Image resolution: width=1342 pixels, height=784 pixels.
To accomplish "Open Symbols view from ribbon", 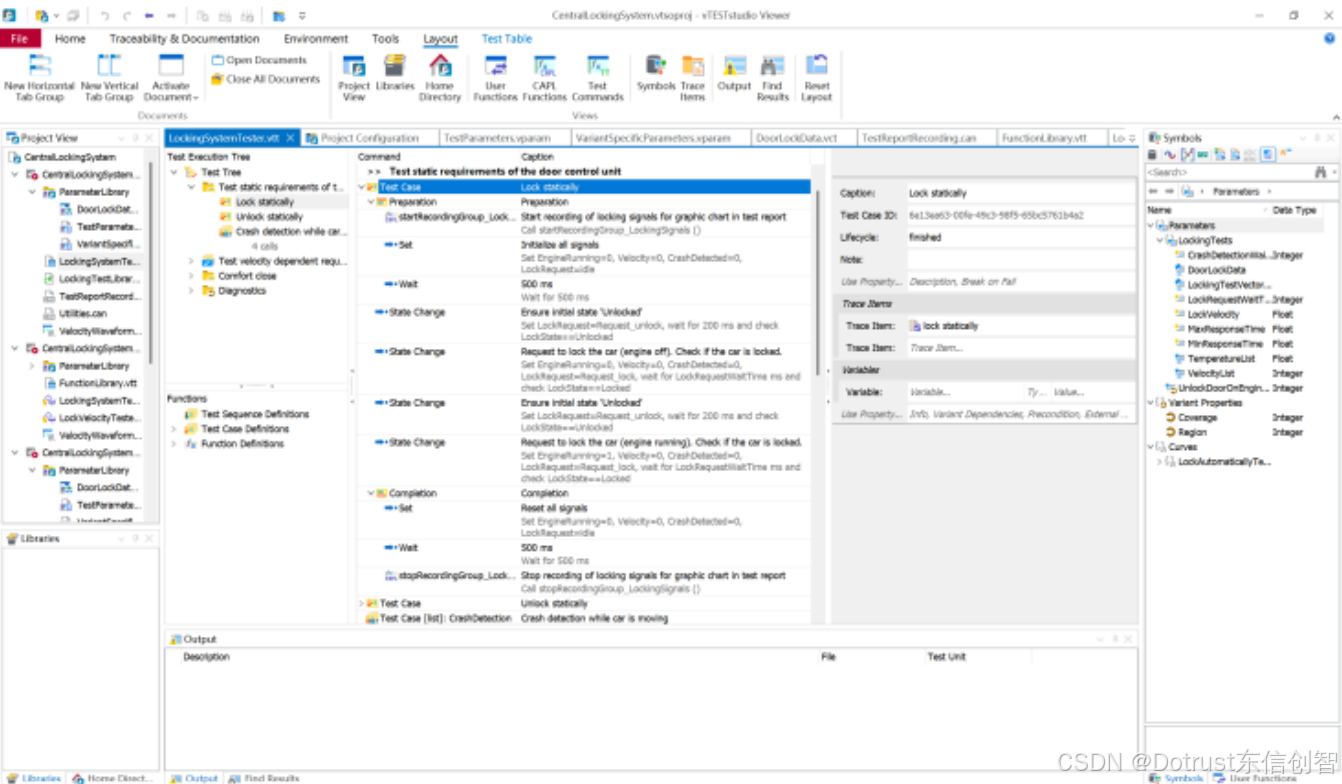I will point(656,73).
